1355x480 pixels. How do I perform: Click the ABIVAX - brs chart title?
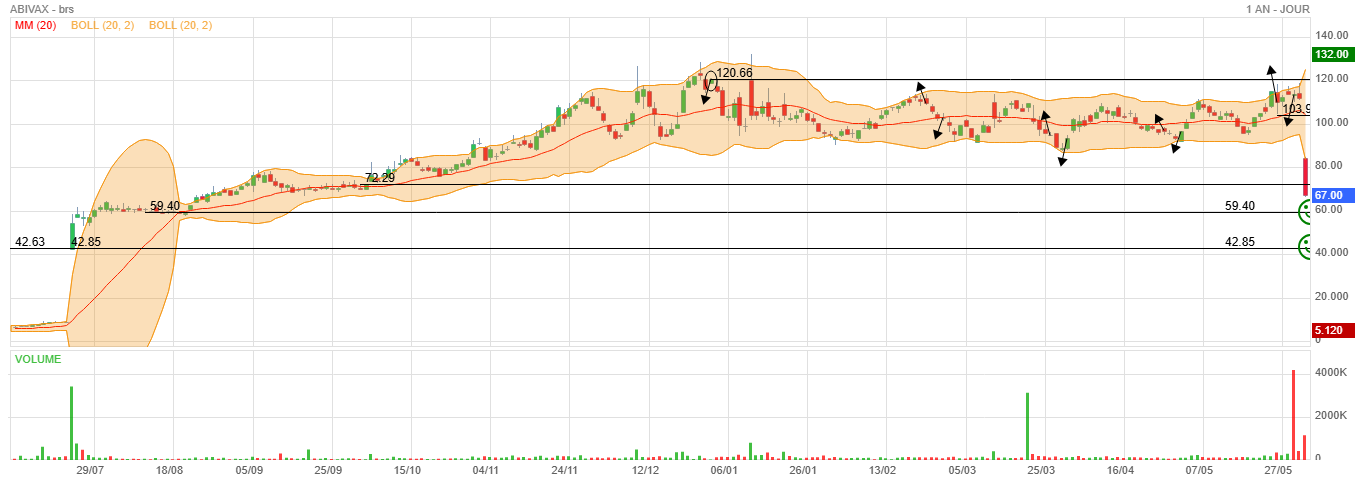click(49, 9)
